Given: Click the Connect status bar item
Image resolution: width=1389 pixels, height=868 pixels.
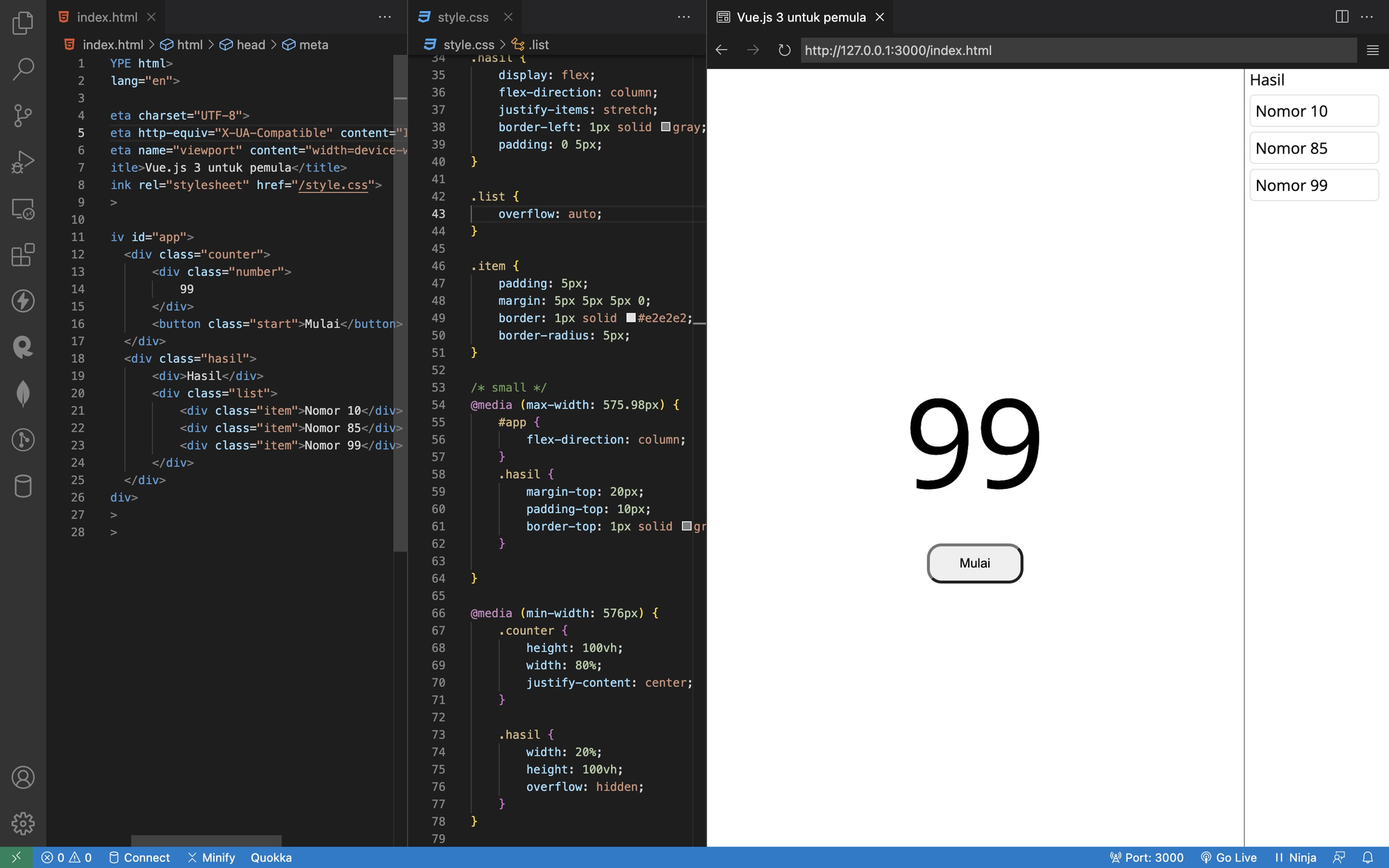Looking at the screenshot, I should 140,858.
